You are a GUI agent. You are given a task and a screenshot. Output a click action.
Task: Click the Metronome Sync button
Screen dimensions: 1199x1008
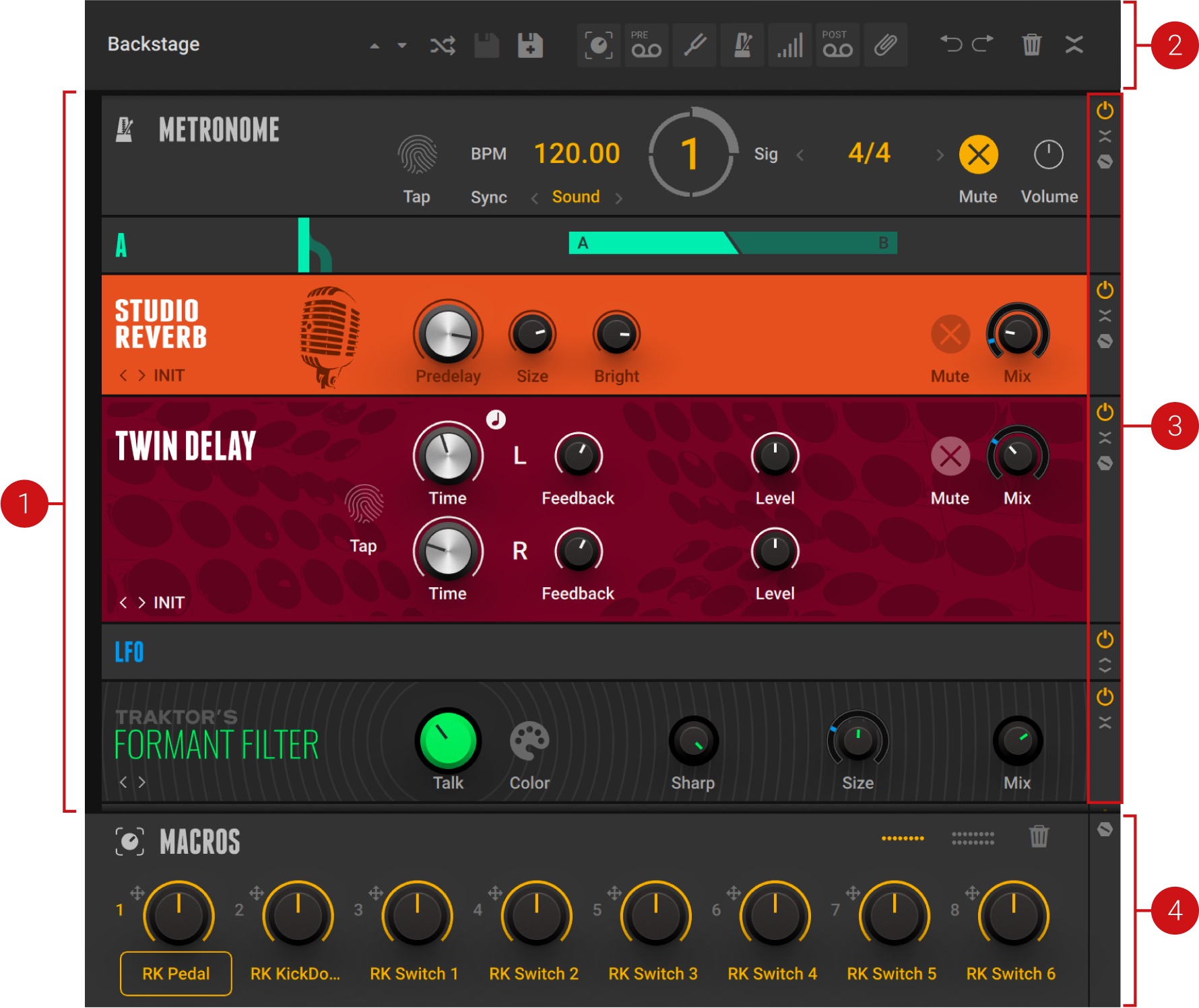tap(488, 197)
